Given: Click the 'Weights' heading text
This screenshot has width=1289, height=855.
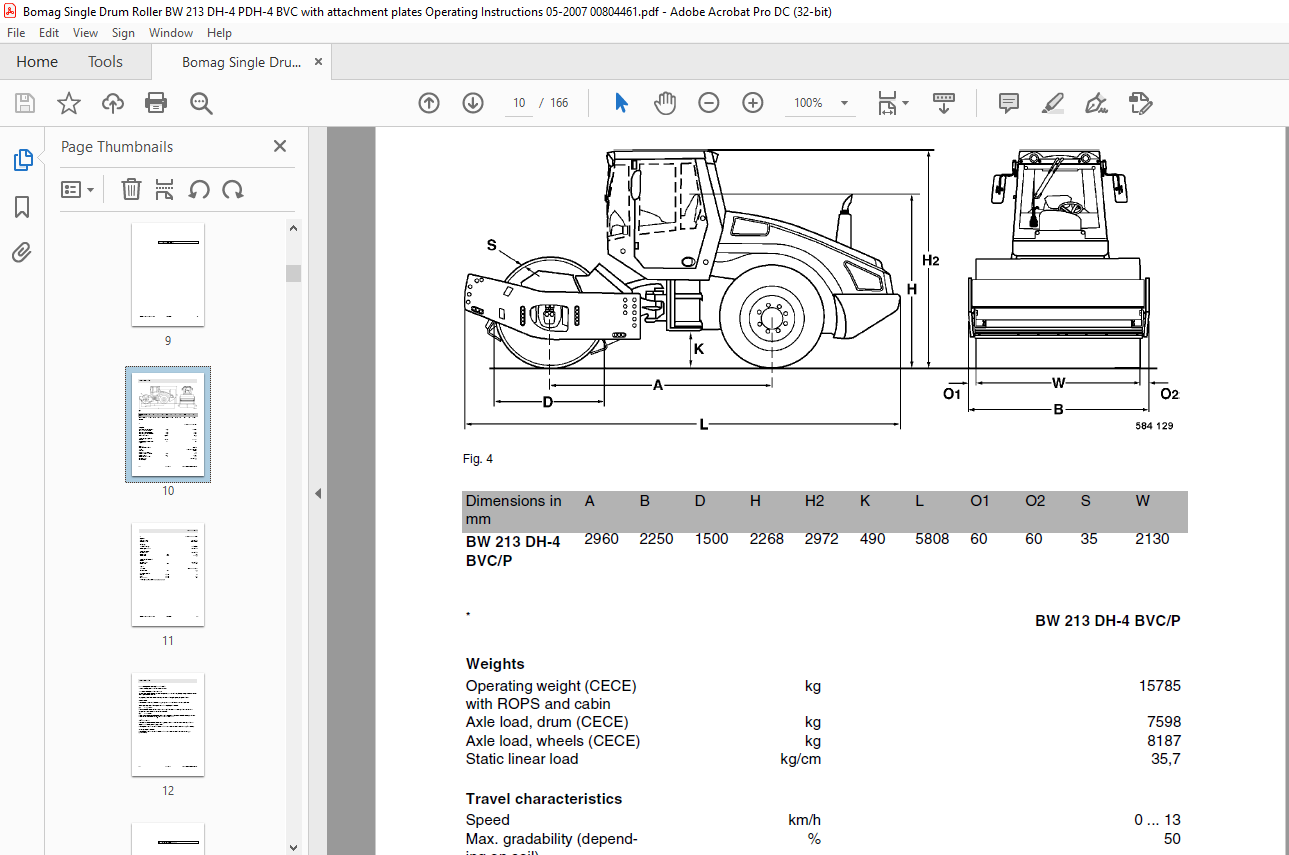Looking at the screenshot, I should coord(495,664).
